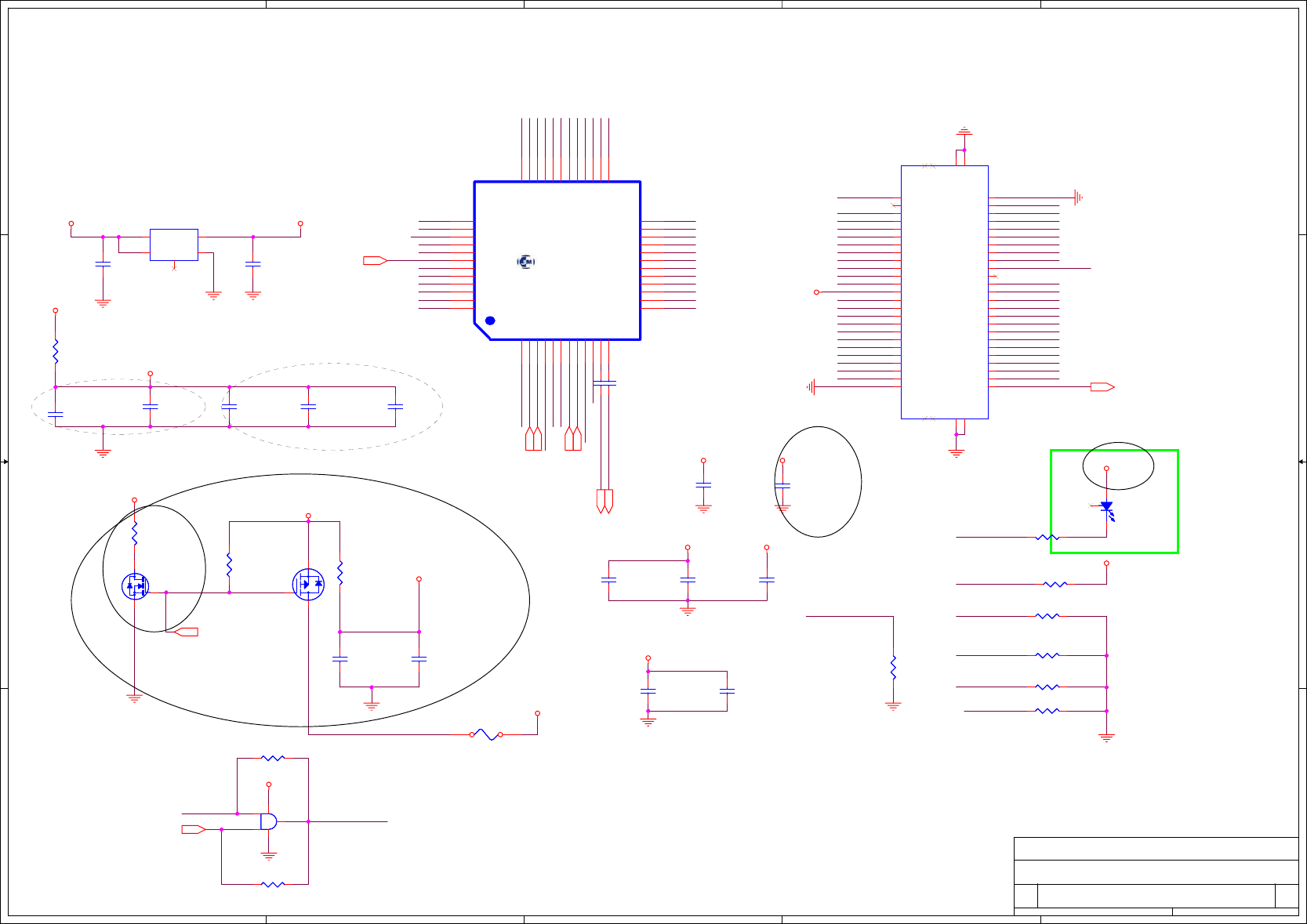Select the resistor below the AND gate
This screenshot has width=1307, height=924.
coord(273,884)
